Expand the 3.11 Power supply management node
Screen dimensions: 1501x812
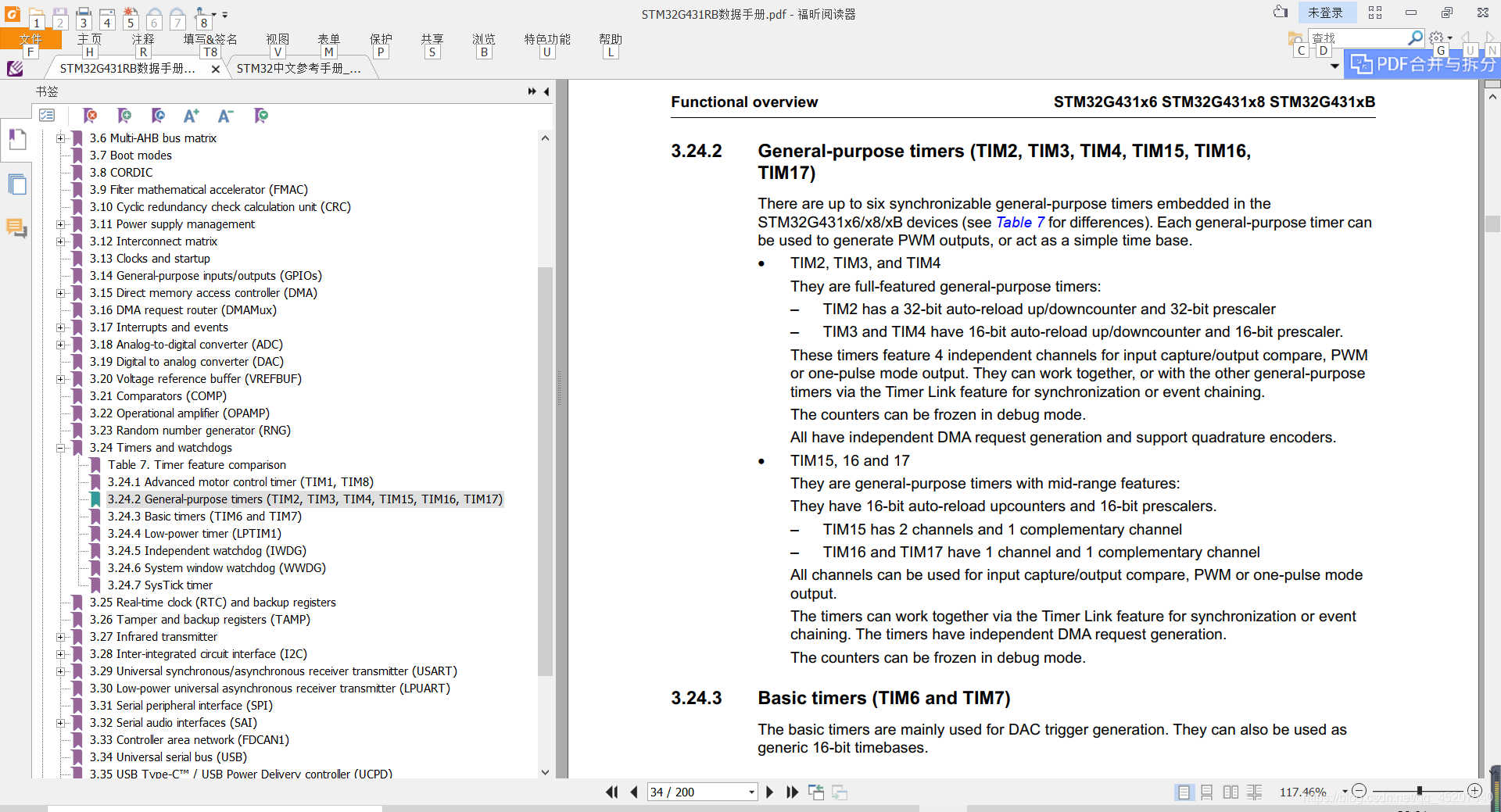[x=60, y=224]
